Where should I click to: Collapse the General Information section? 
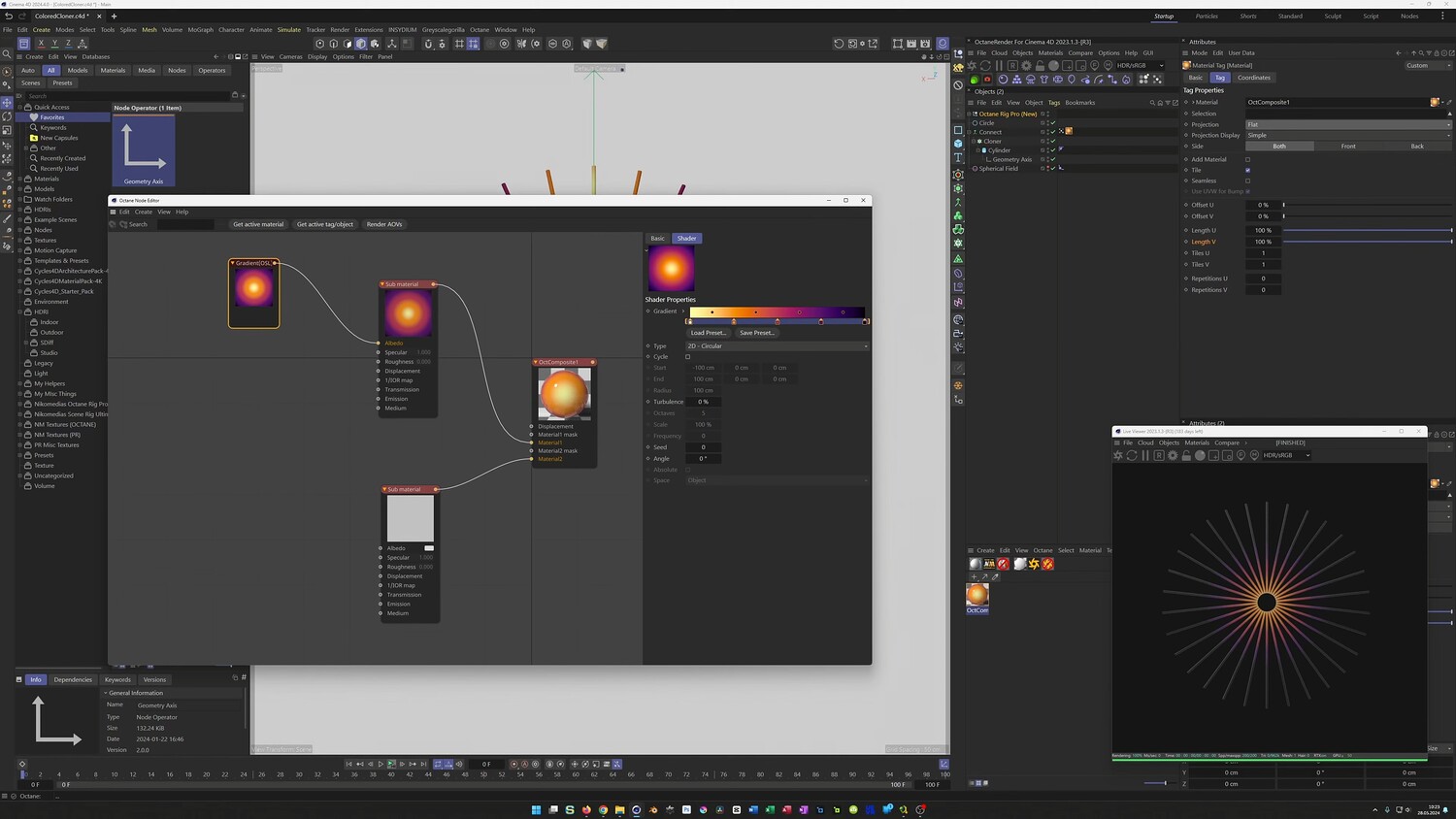(x=105, y=693)
